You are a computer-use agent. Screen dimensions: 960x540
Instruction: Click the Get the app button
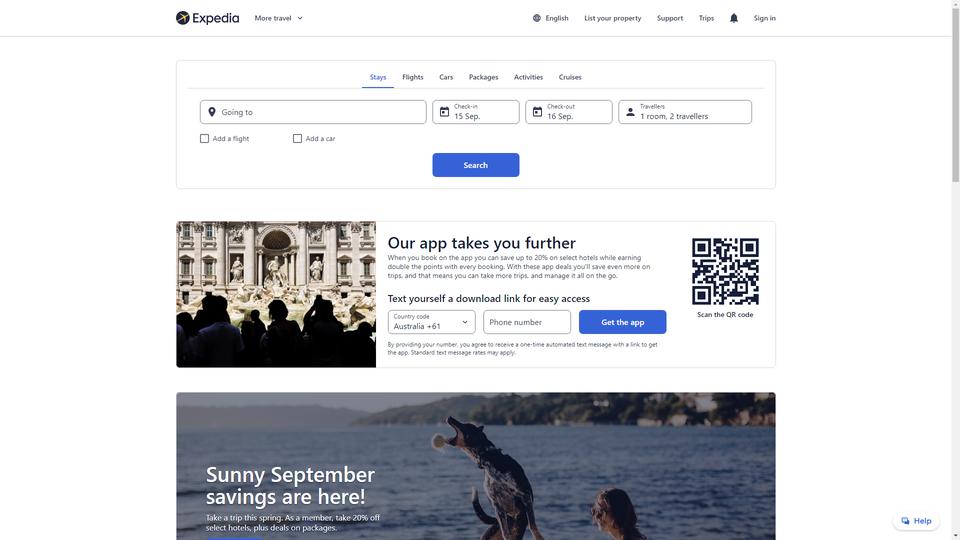[x=623, y=322]
